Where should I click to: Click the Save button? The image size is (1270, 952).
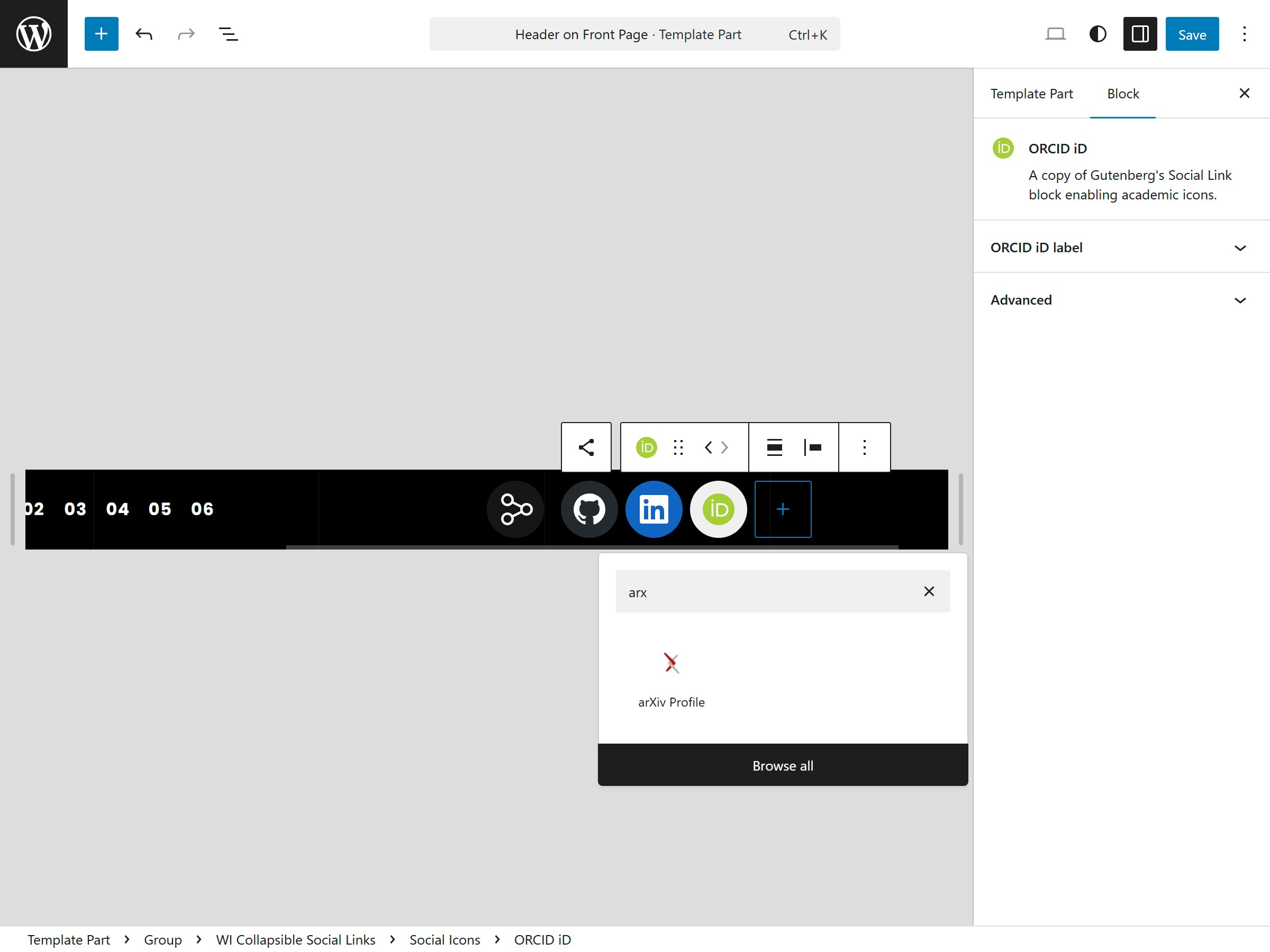(1191, 33)
